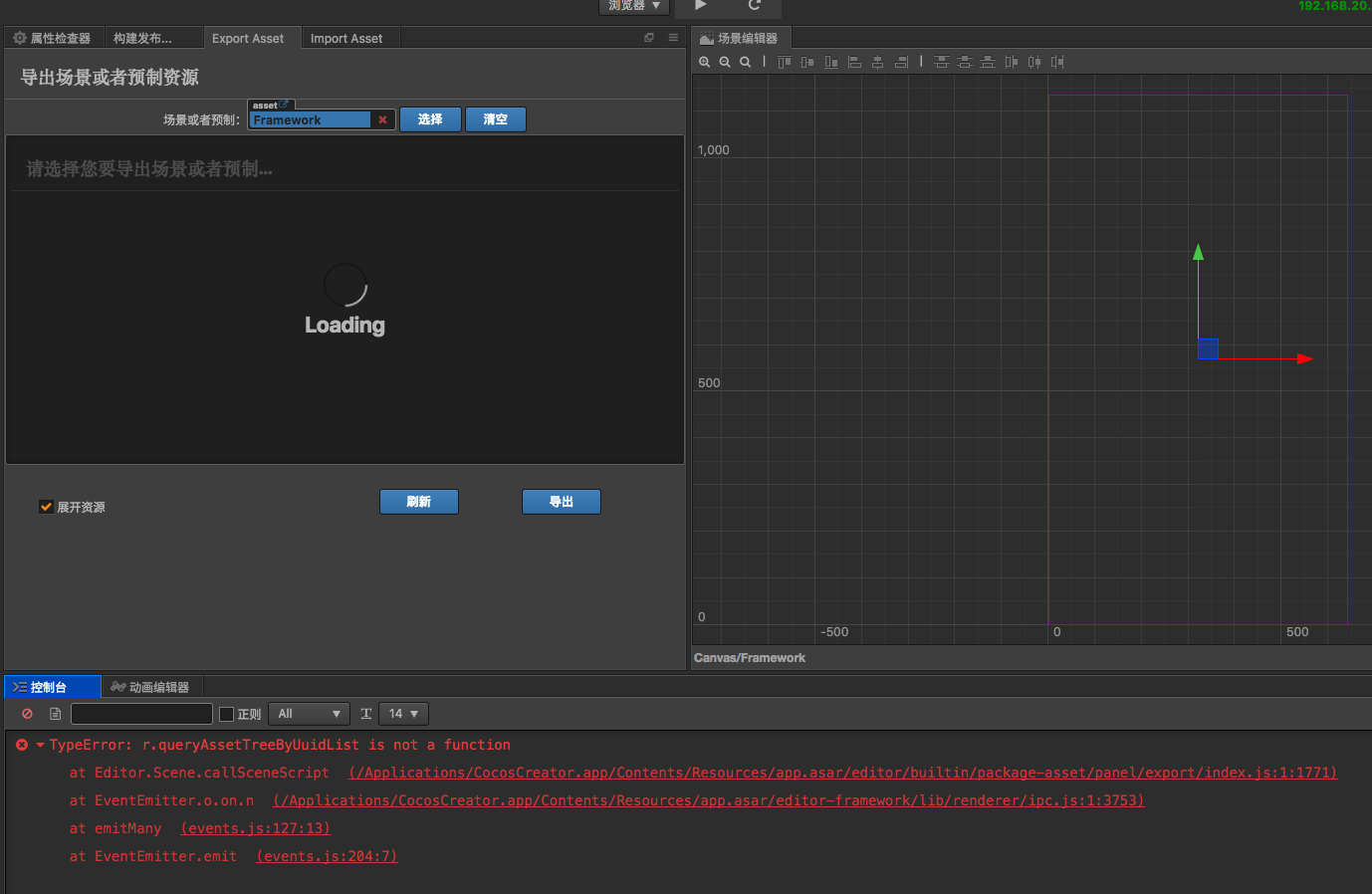Open the font size 14 dropdown

403,714
